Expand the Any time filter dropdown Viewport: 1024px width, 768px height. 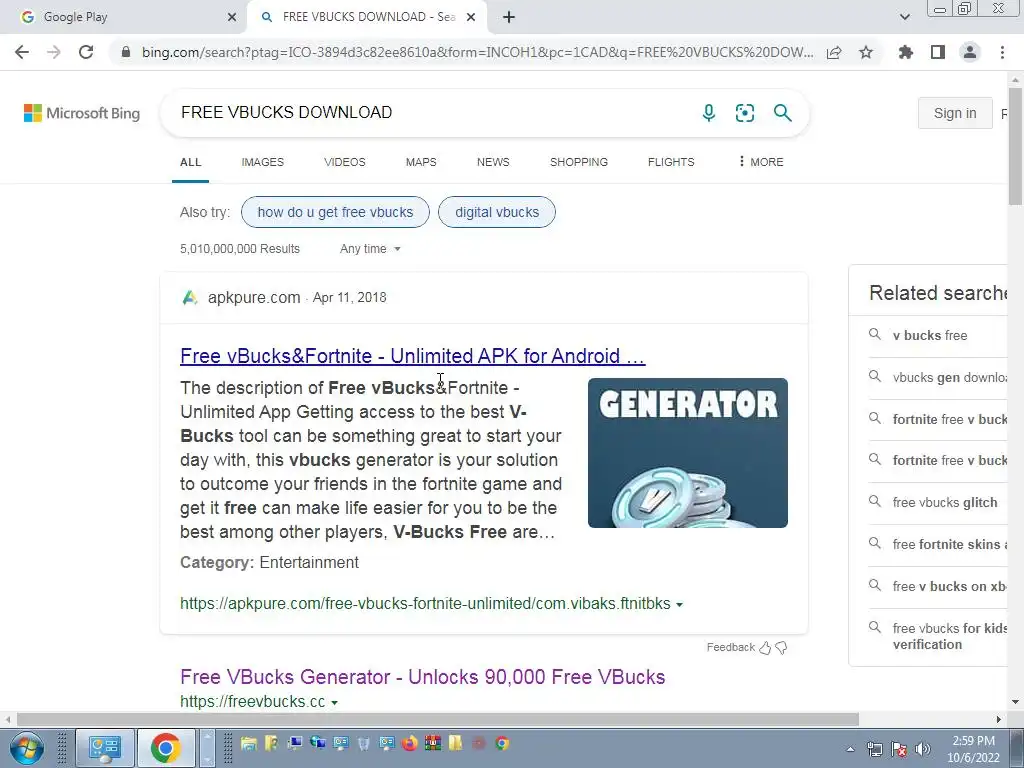pyautogui.click(x=370, y=249)
